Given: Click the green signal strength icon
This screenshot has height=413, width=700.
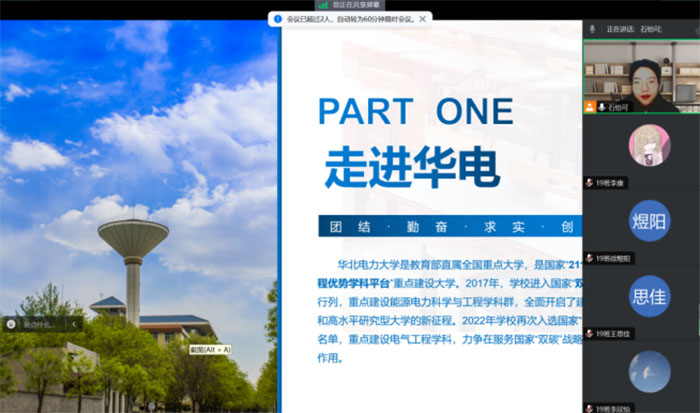Looking at the screenshot, I should tap(322, 5).
